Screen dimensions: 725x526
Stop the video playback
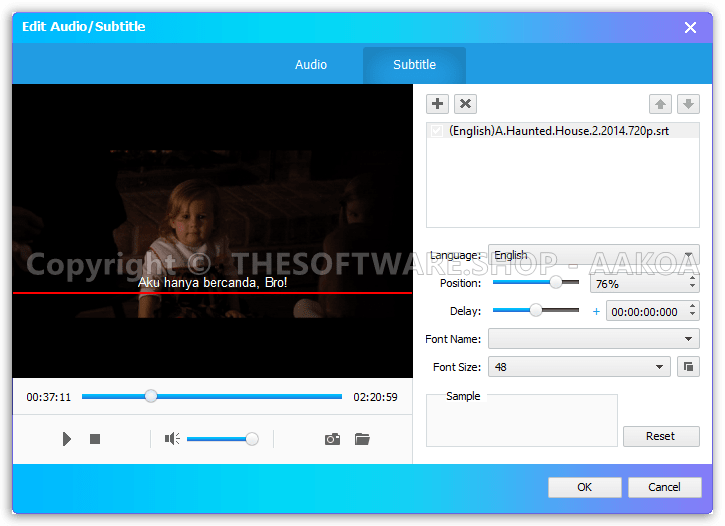tap(95, 439)
